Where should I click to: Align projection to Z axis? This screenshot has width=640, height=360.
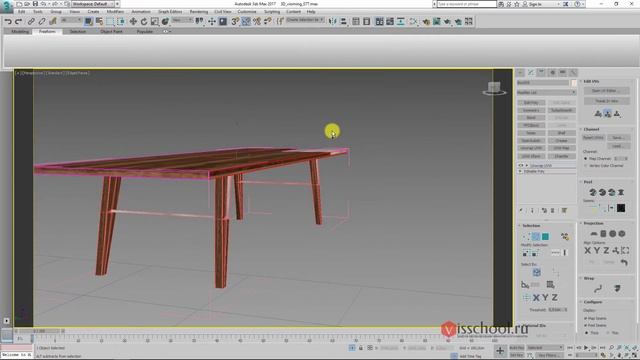pyautogui.click(x=606, y=251)
